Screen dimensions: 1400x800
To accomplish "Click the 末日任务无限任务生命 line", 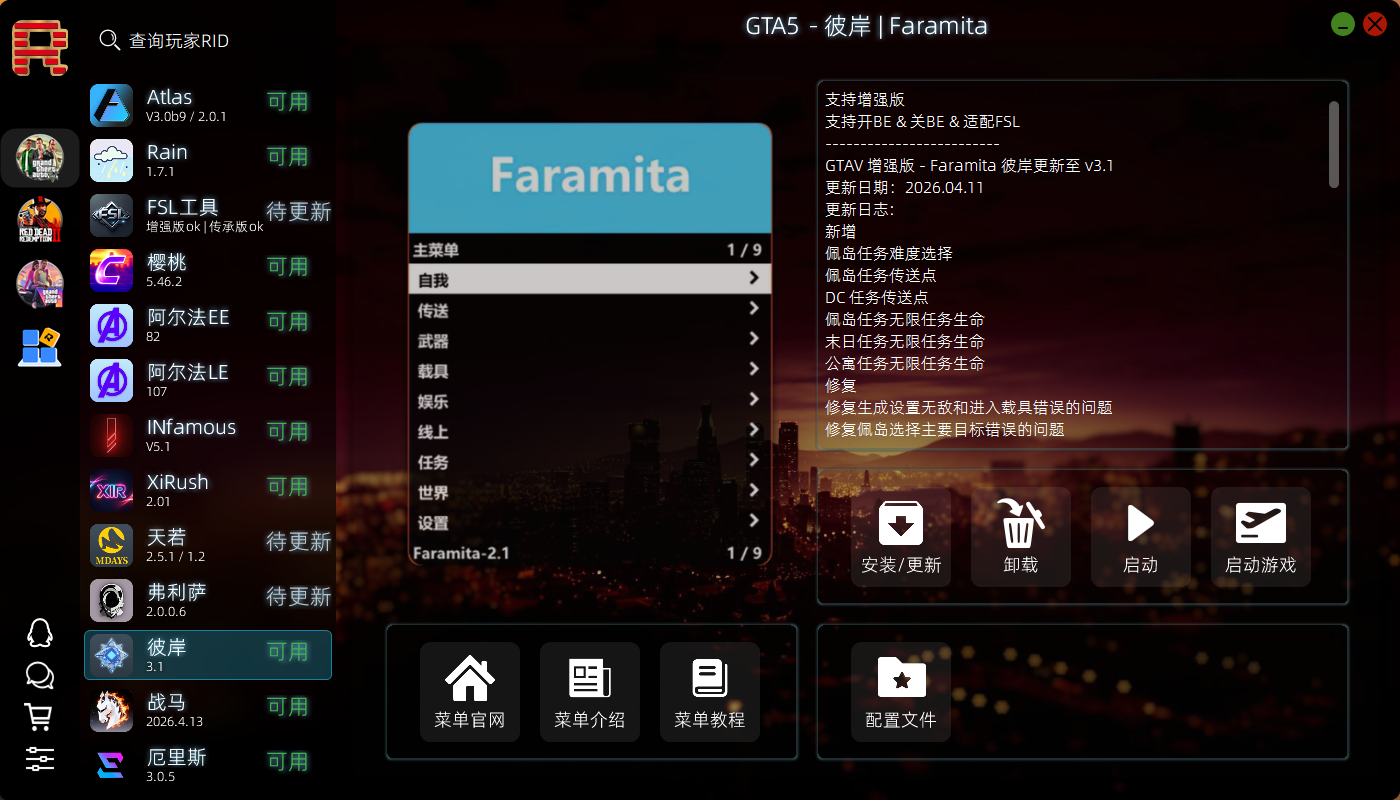I will coord(905,341).
